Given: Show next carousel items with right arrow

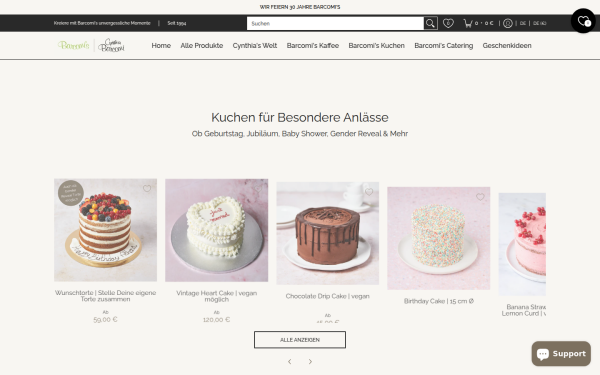Looking at the screenshot, I should click(310, 361).
